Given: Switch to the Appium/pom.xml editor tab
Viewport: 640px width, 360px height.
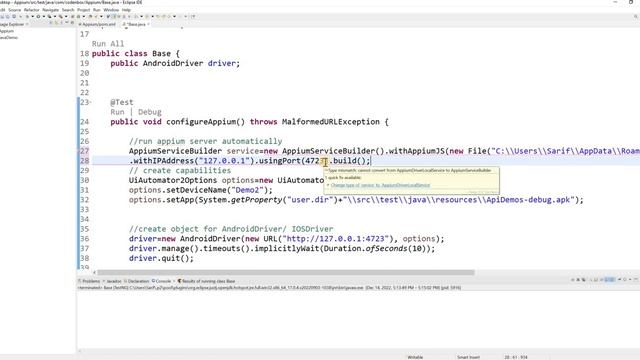Looking at the screenshot, I should tap(97, 24).
